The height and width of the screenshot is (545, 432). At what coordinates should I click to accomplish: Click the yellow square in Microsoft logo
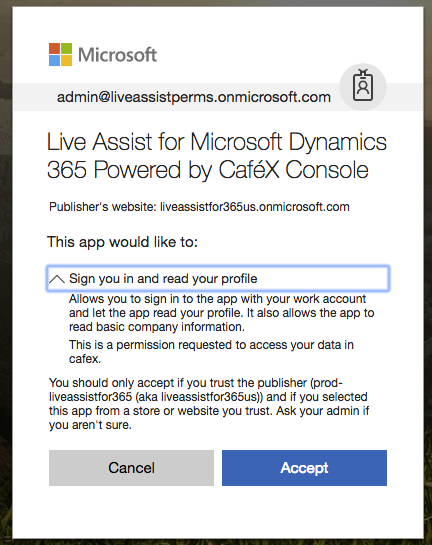click(x=66, y=60)
